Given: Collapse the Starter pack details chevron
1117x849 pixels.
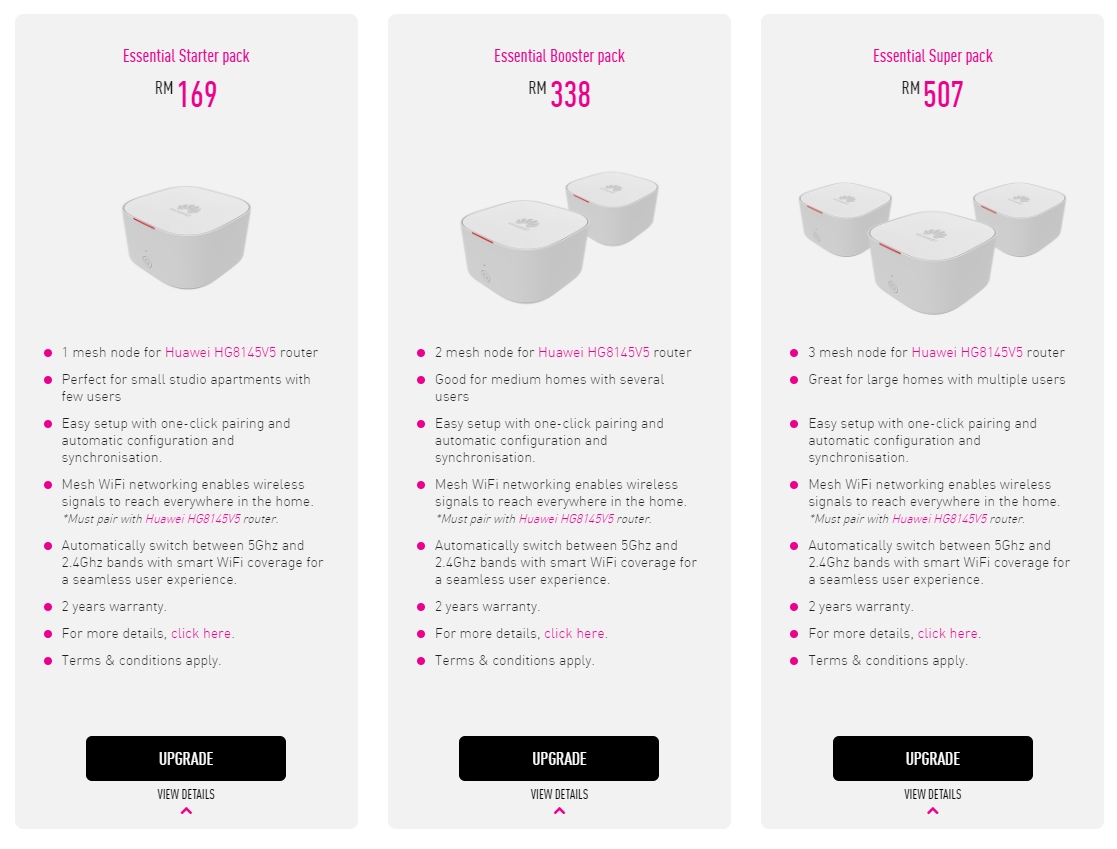Looking at the screenshot, I should tap(186, 811).
